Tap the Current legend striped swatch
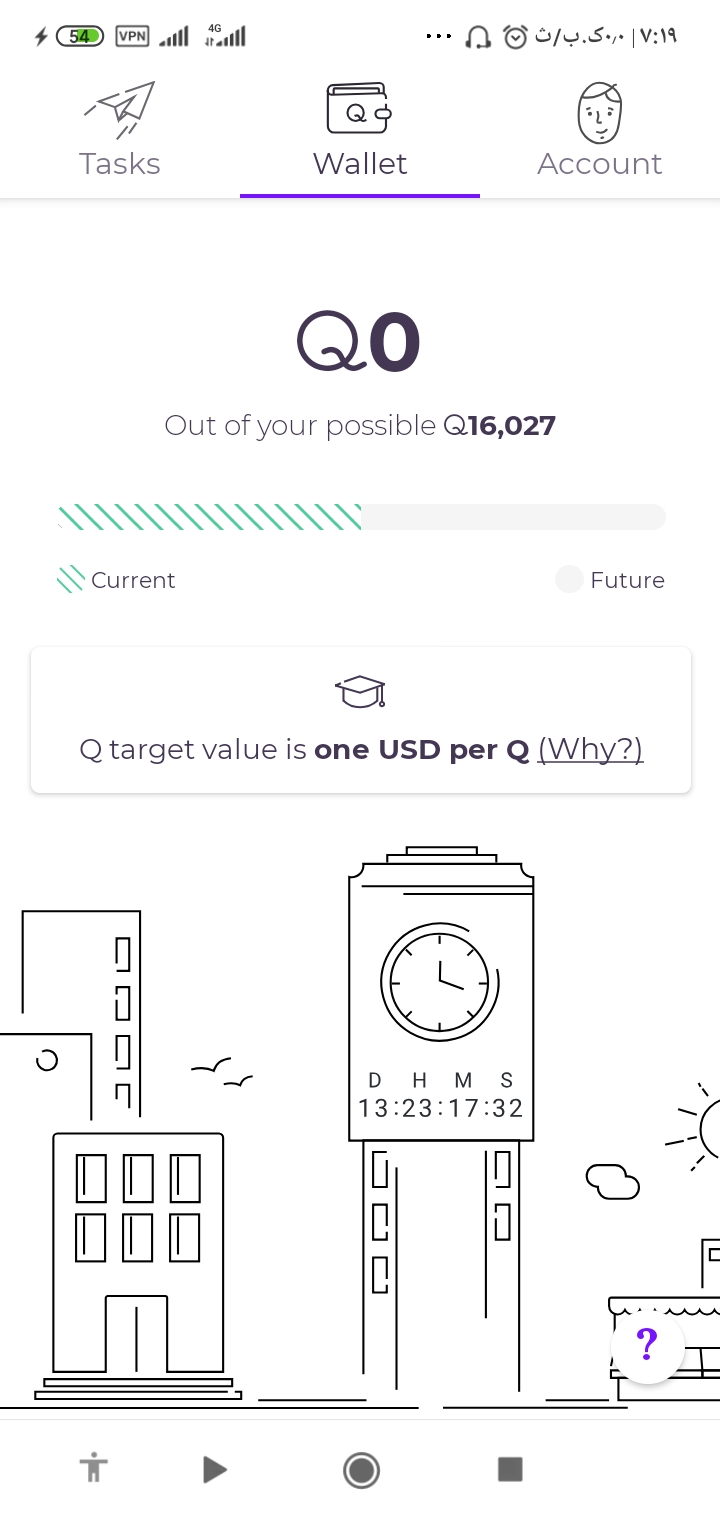Screen dimensions: 720x1520 70,580
